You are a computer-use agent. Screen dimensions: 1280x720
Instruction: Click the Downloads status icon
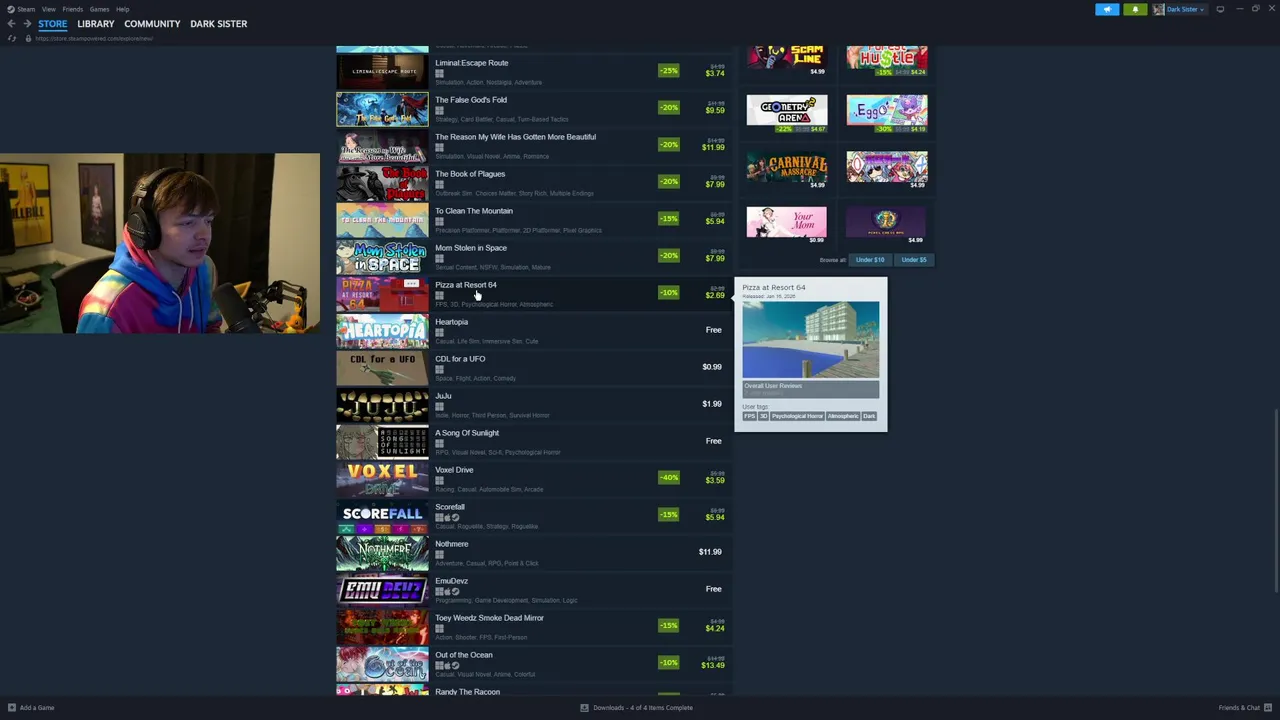(x=584, y=708)
